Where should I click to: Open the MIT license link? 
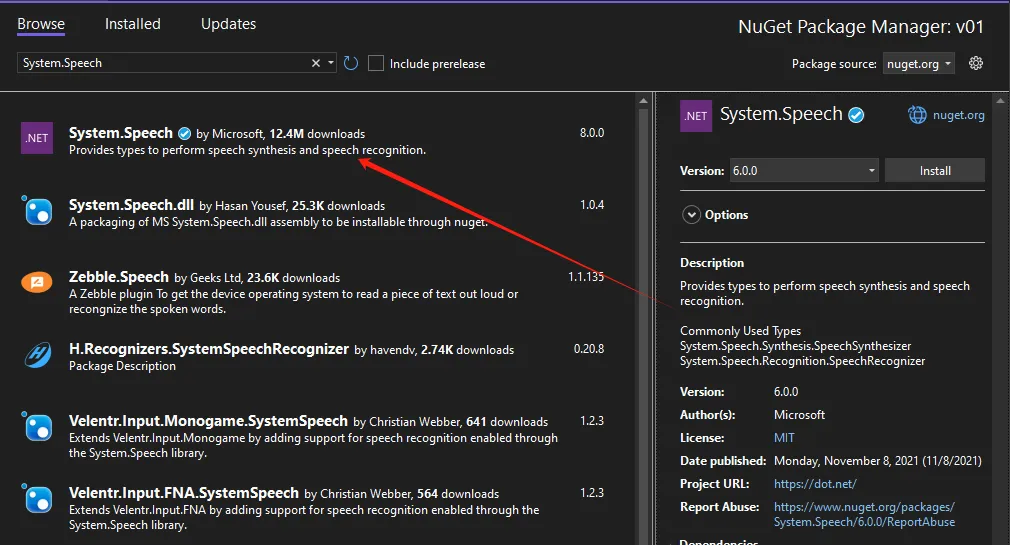coord(784,437)
